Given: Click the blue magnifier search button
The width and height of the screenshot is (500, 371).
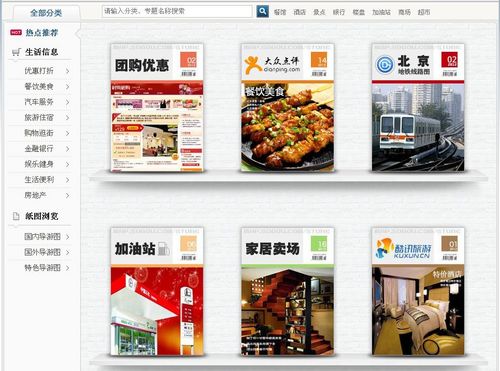Looking at the screenshot, I should 263,11.
